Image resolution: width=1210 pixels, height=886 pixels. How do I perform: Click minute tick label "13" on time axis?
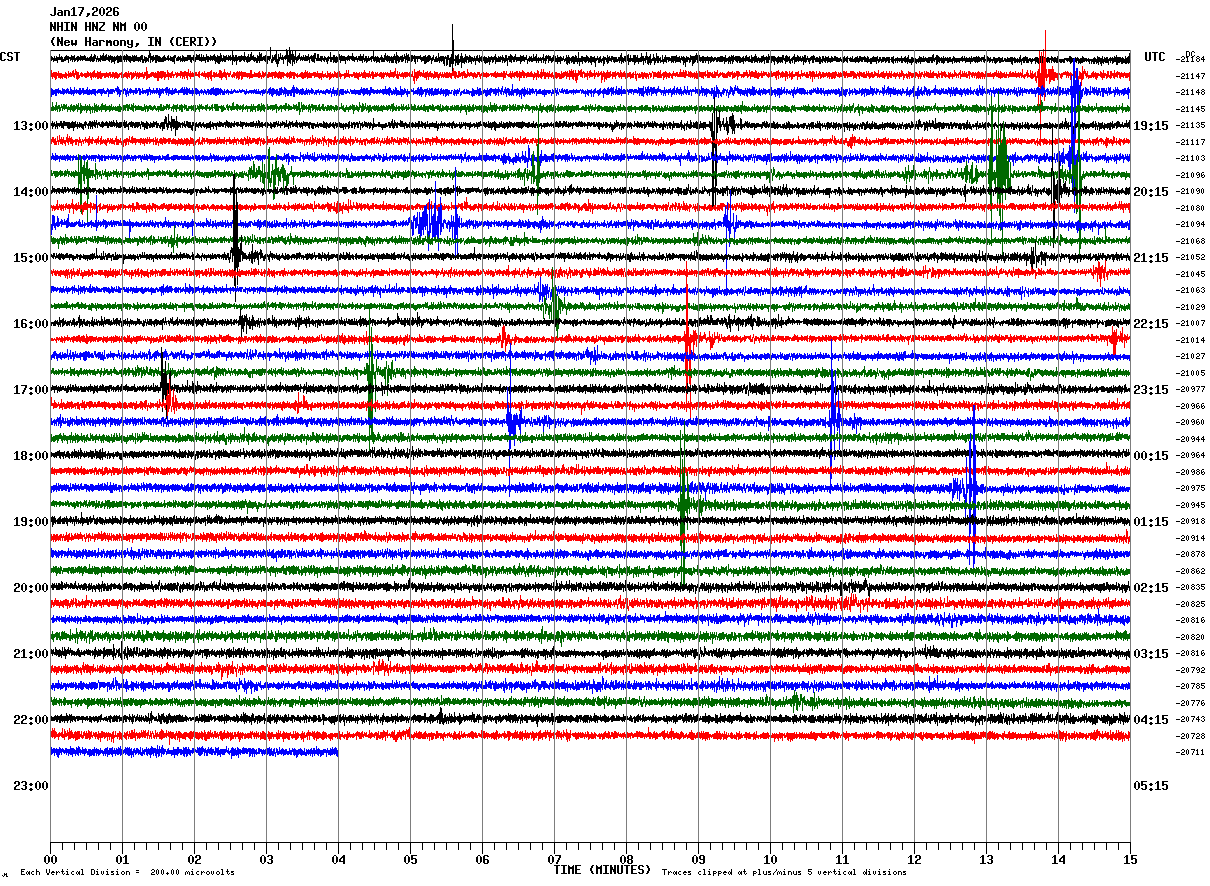[987, 859]
